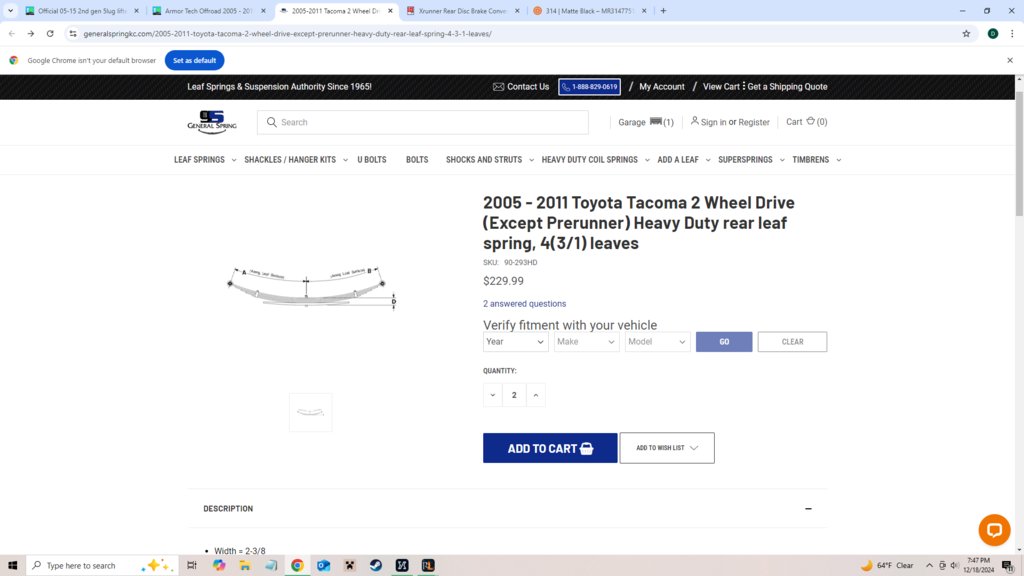Go forward in browser history
The width and height of the screenshot is (1024, 576).
[x=31, y=33]
